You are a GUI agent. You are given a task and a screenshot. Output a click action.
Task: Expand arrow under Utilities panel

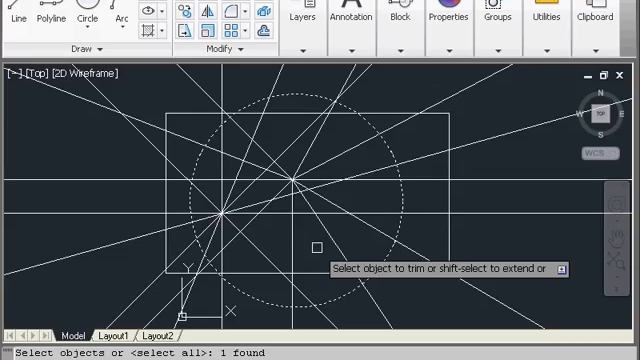click(x=547, y=51)
